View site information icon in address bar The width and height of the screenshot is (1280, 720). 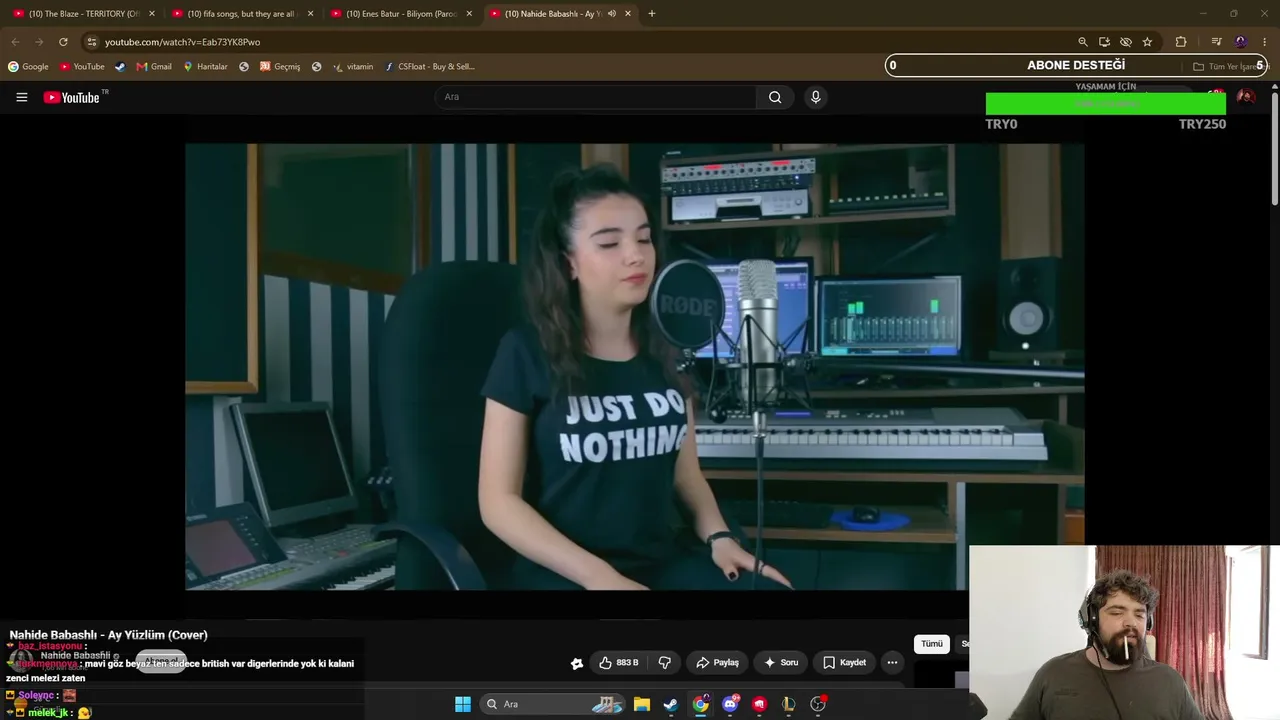coord(91,42)
